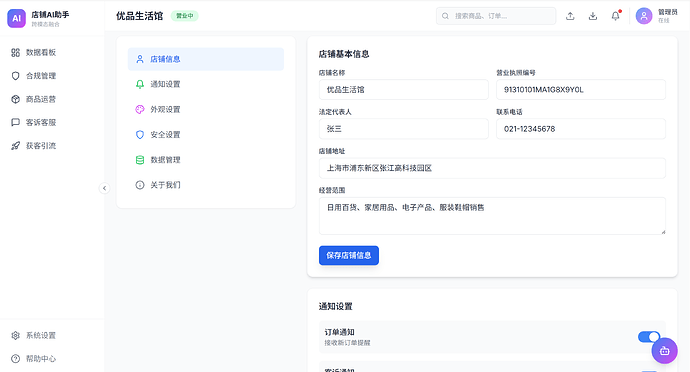Toggle the 订单通知 switch
Screen dimensions: 690x372
tap(649, 337)
